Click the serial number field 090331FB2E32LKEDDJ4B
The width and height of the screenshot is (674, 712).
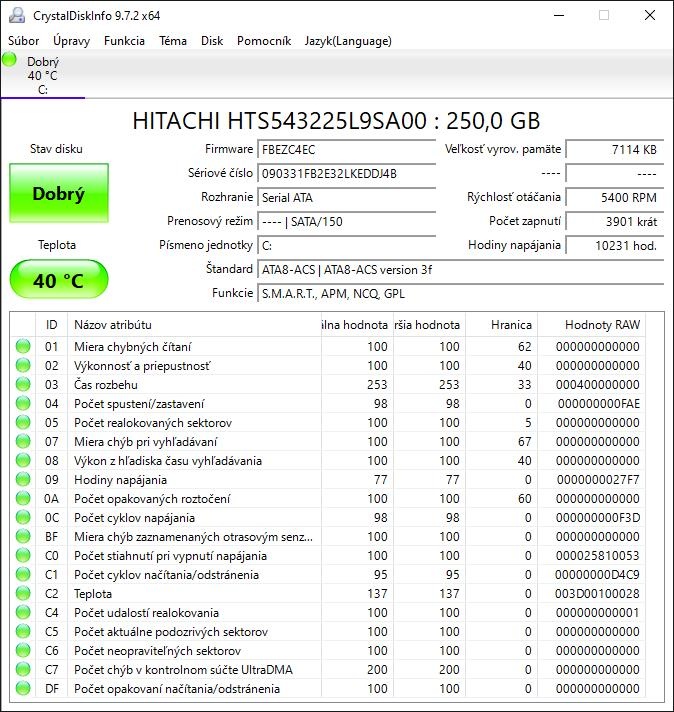347,173
